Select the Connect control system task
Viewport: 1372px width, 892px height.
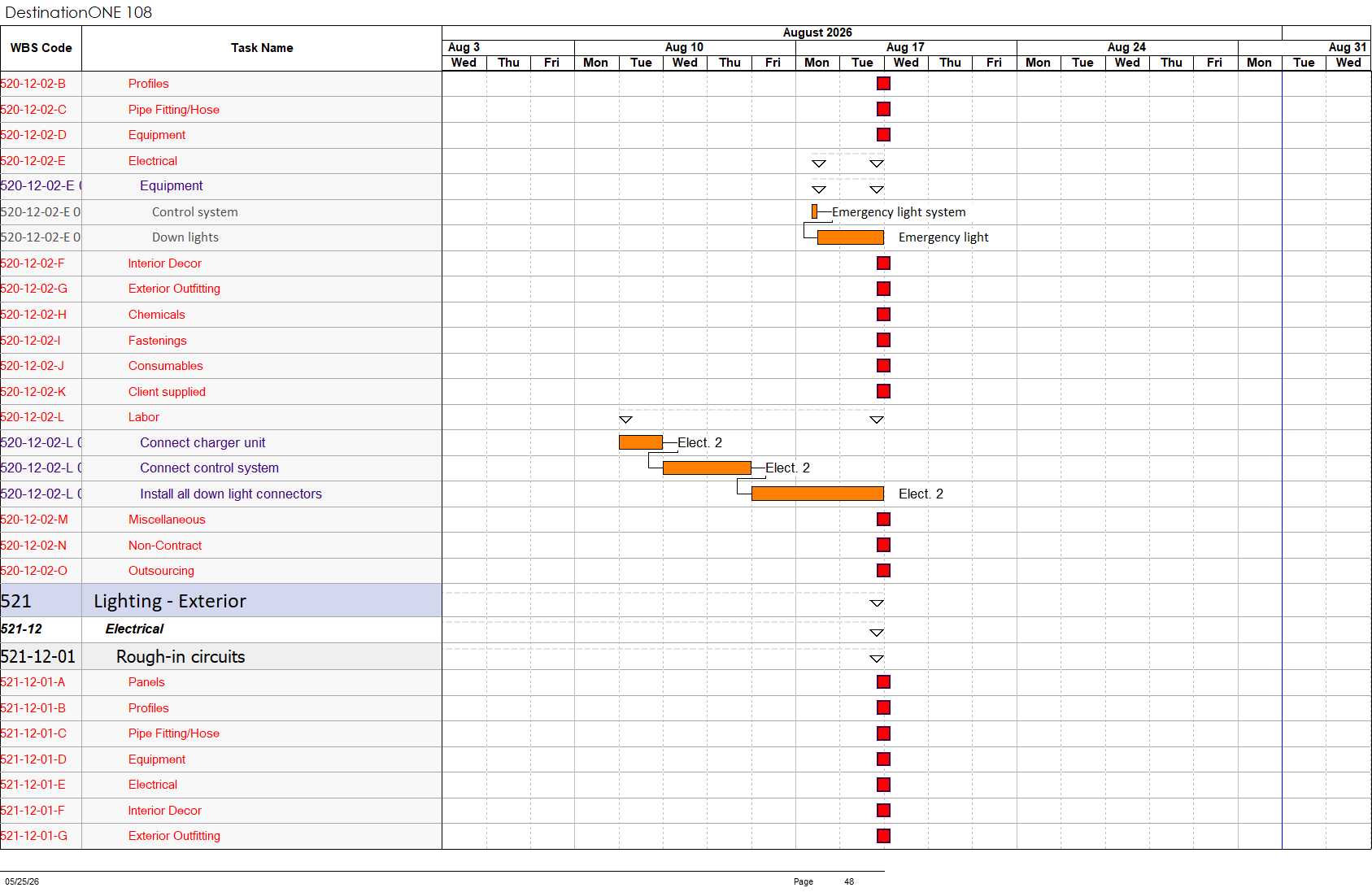click(209, 468)
